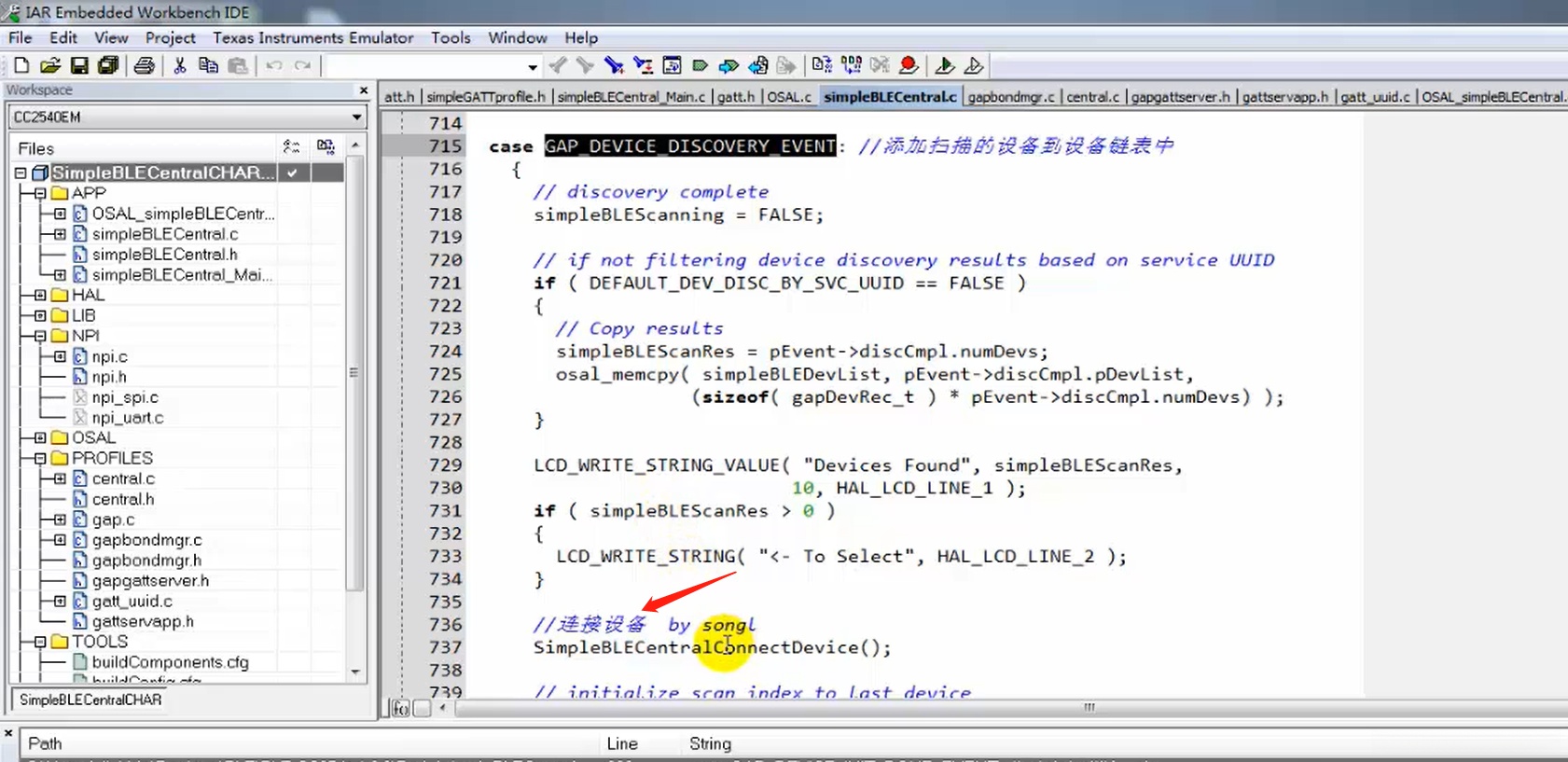The width and height of the screenshot is (1568, 762).
Task: Click the workspace tree scroll-up arrow
Action: coord(355,145)
